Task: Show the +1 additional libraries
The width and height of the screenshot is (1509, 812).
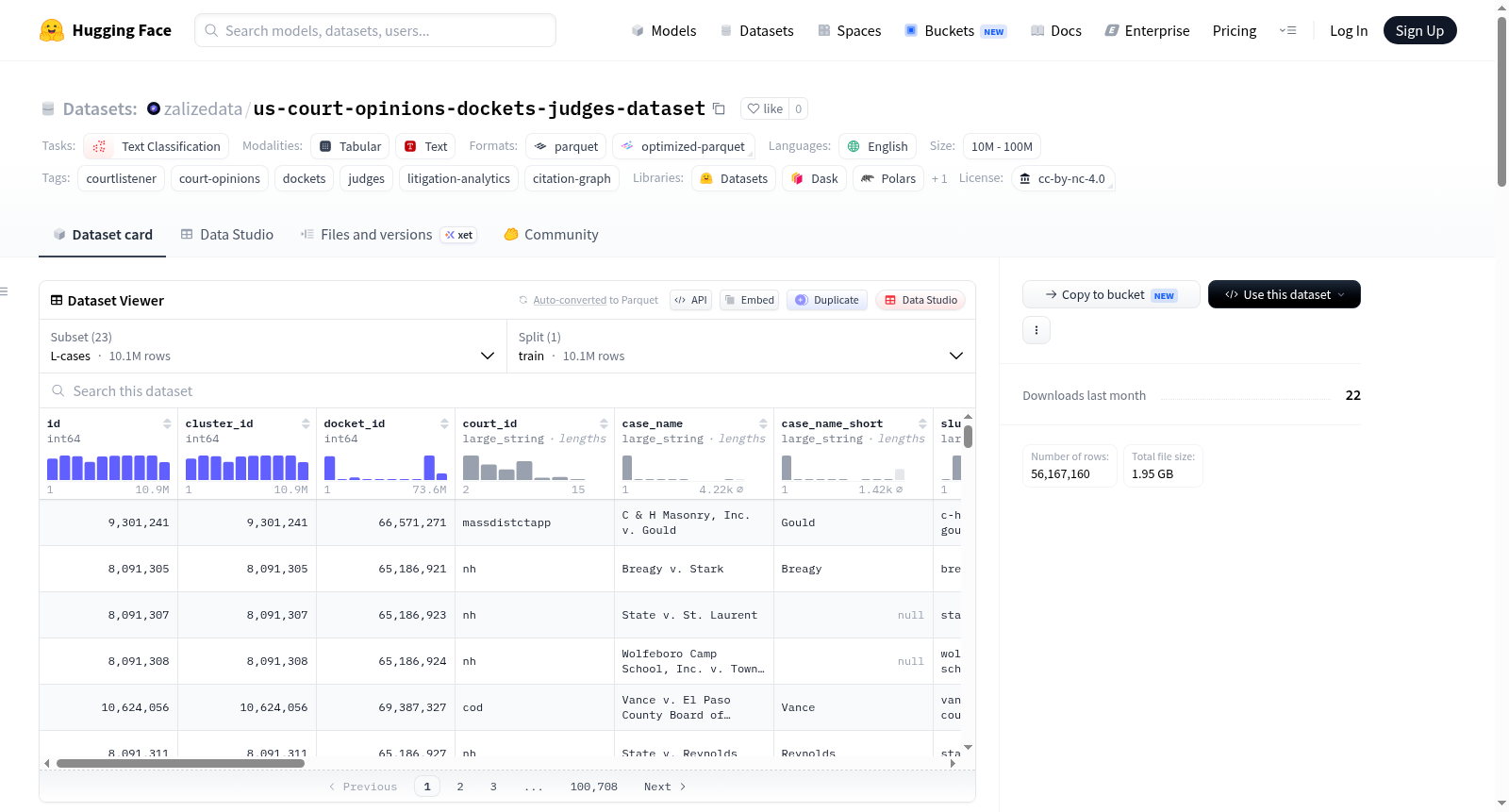Action: tap(939, 178)
